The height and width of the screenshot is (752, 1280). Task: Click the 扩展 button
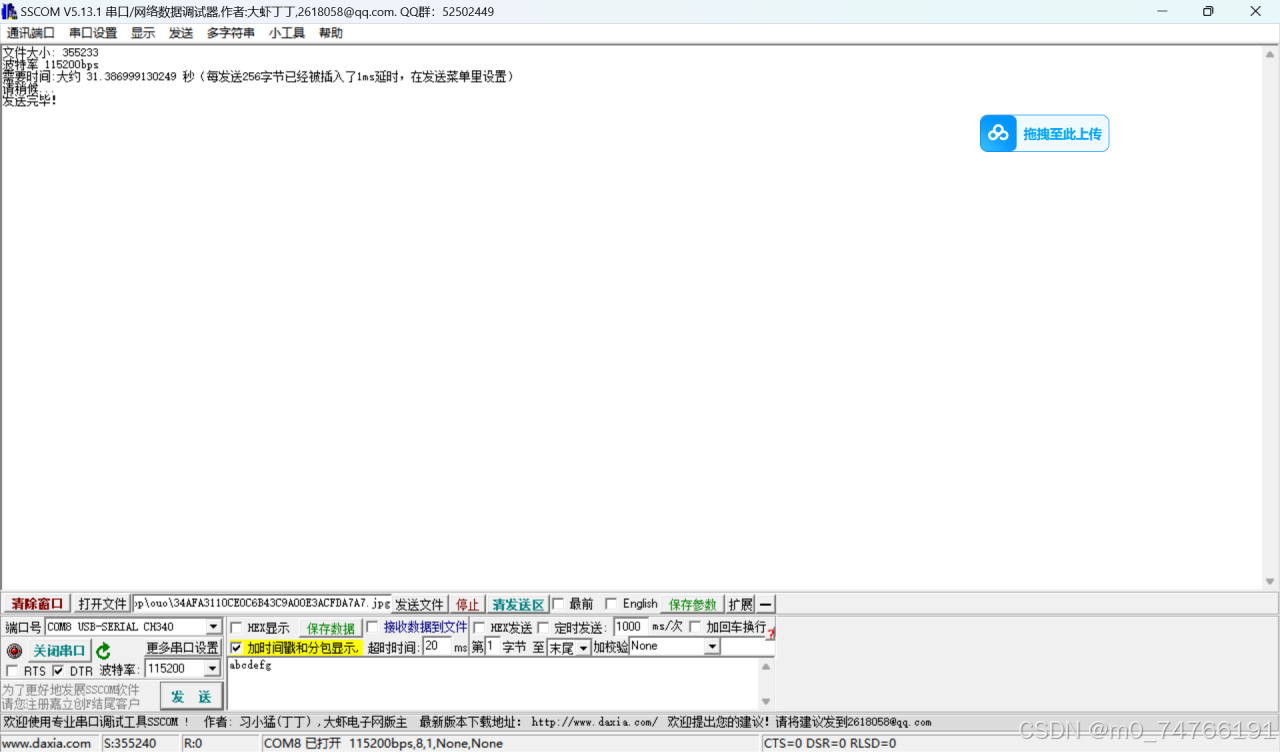(741, 604)
